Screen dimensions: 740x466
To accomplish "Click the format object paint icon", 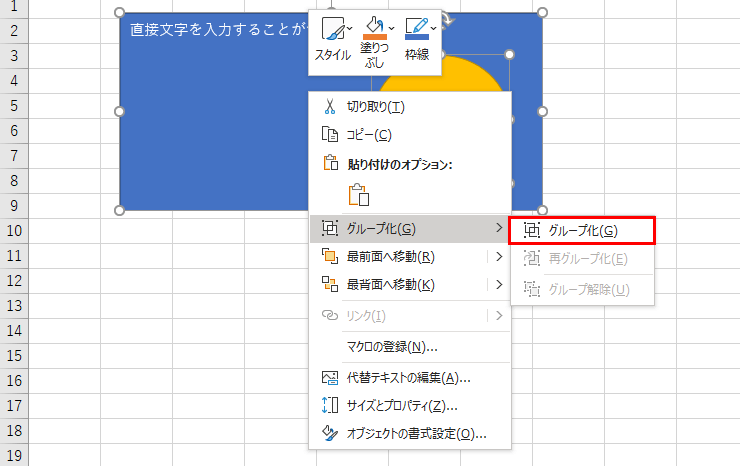I will [x=329, y=433].
